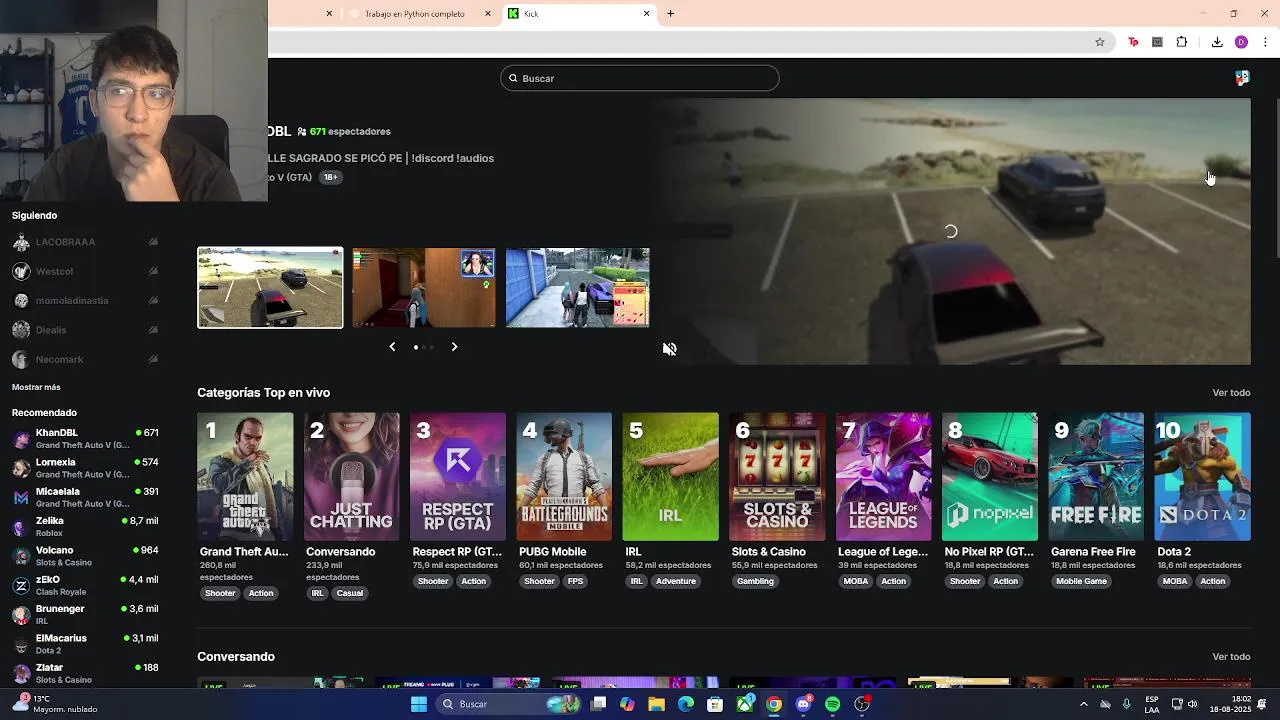The image size is (1280, 720).
Task: Click the FPS tag under PUBG Mobile
Action: (575, 581)
